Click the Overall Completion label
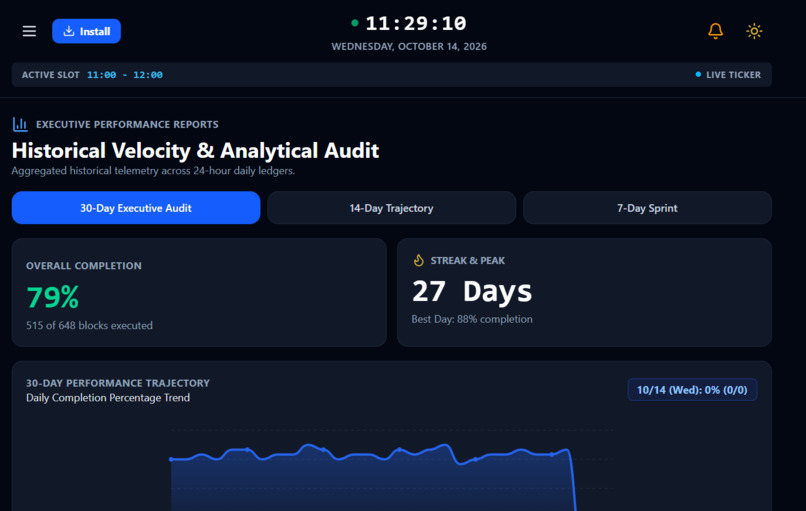Screen dimensions: 806x511 [x=84, y=266]
